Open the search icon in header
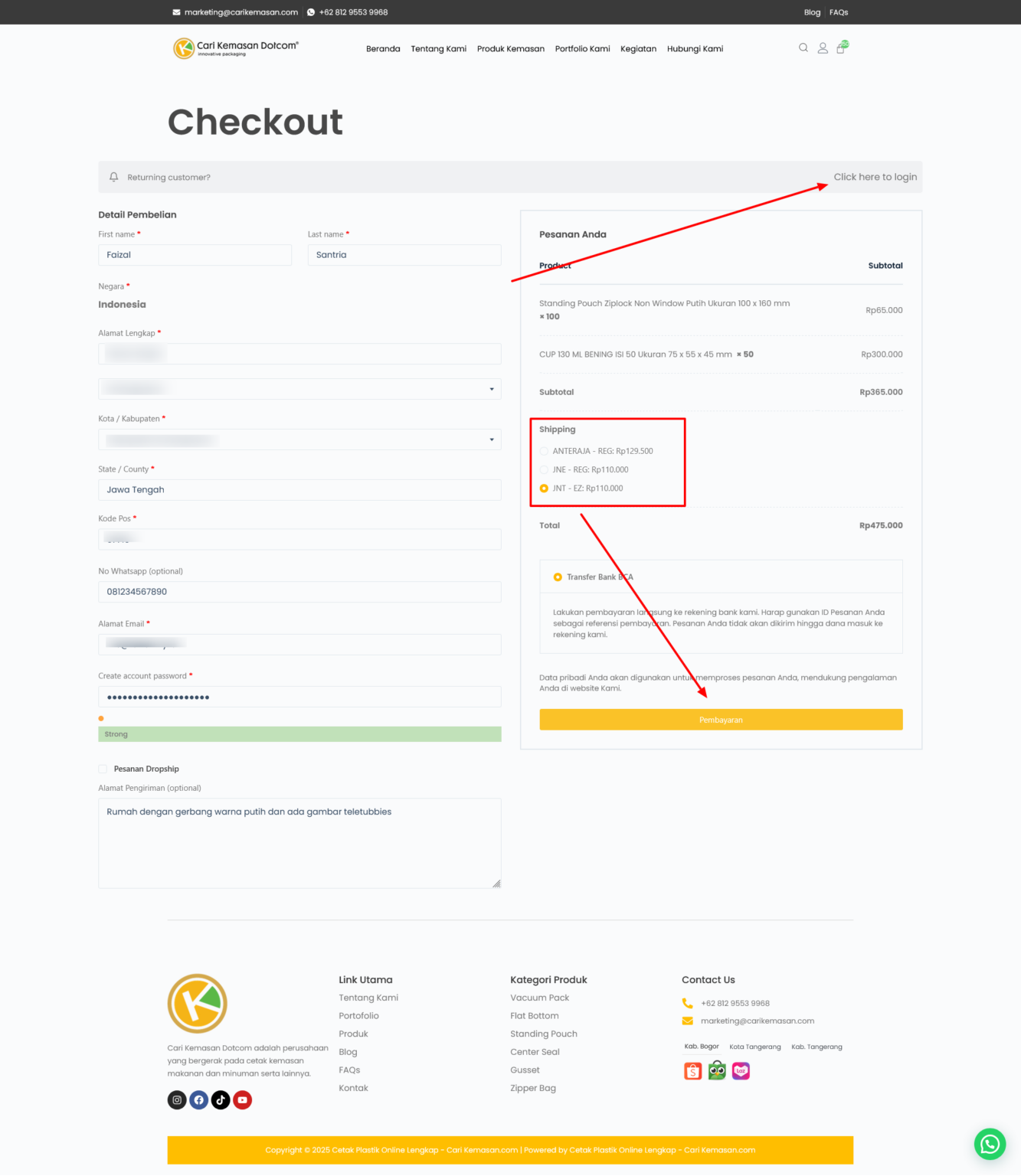The width and height of the screenshot is (1021, 1176). [x=803, y=47]
